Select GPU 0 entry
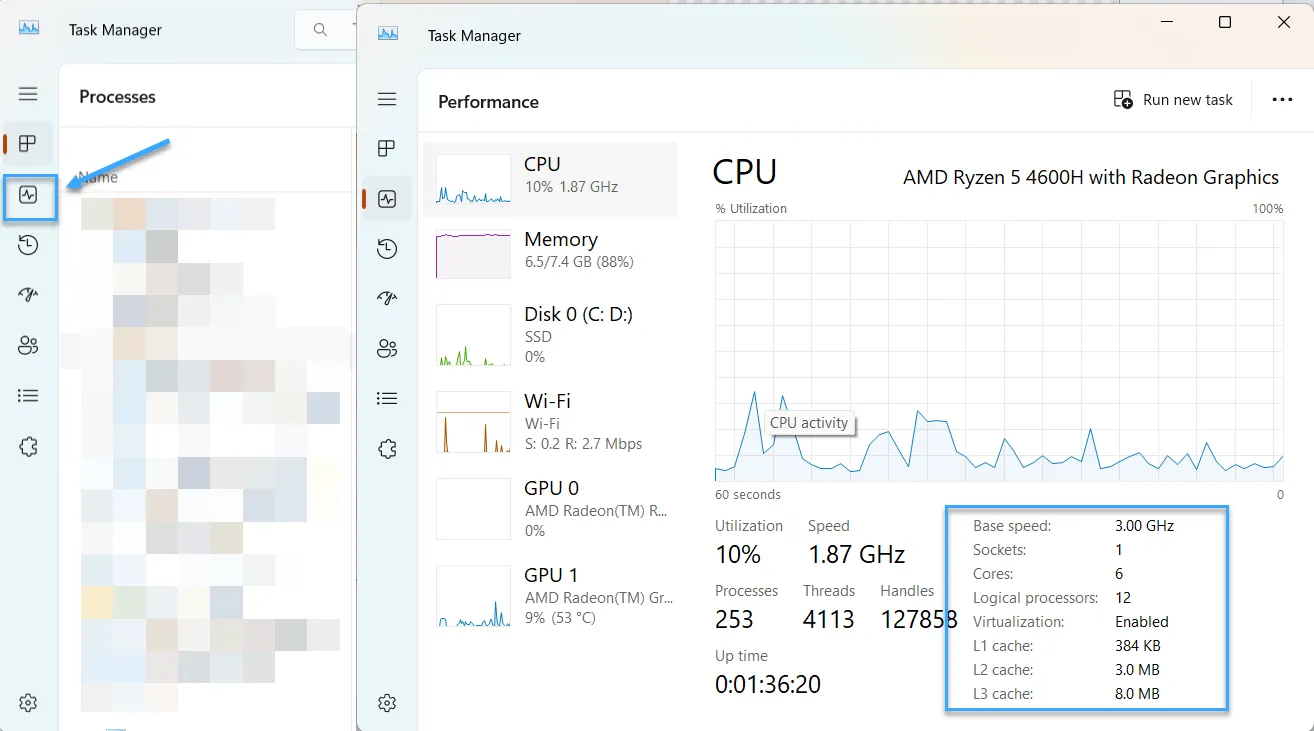Image resolution: width=1314 pixels, height=731 pixels. point(550,509)
